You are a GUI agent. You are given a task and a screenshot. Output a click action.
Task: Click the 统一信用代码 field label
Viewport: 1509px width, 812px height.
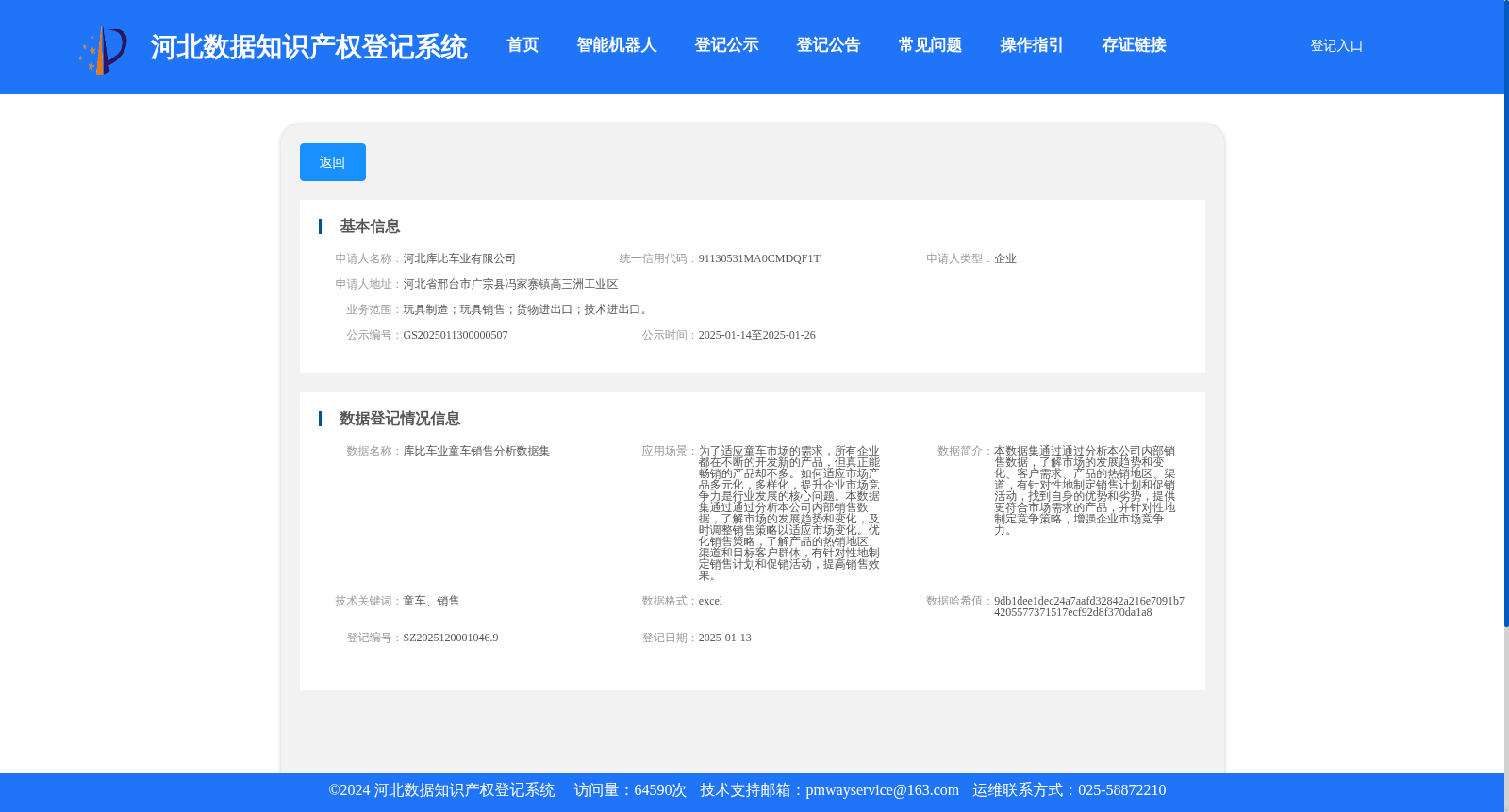point(656,258)
